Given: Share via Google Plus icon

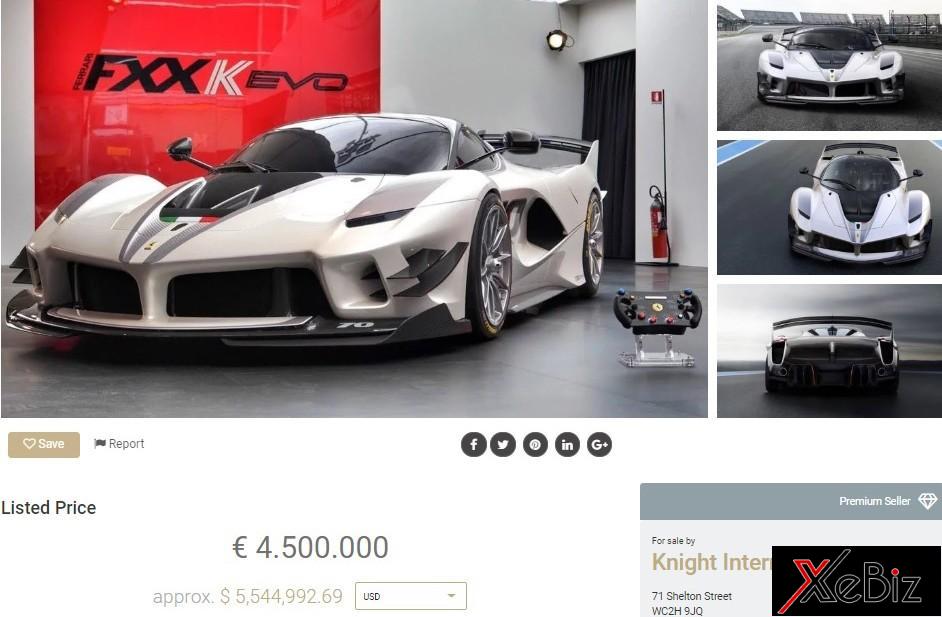Looking at the screenshot, I should (x=600, y=445).
